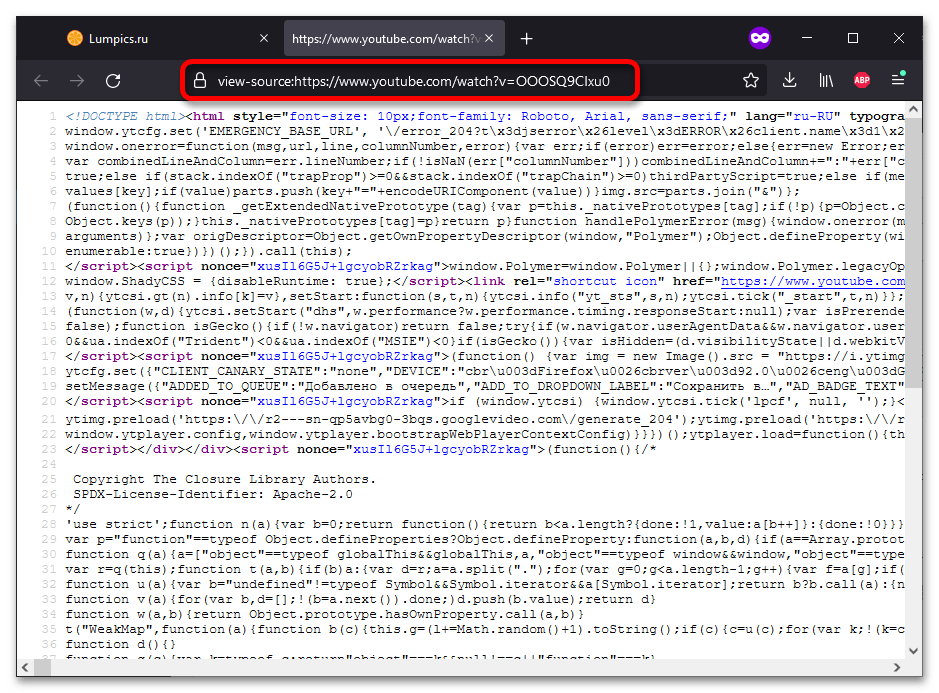This screenshot has height=693, width=939.
Task: Click 'ytcsi.setStart' text on line 14
Action: point(241,311)
